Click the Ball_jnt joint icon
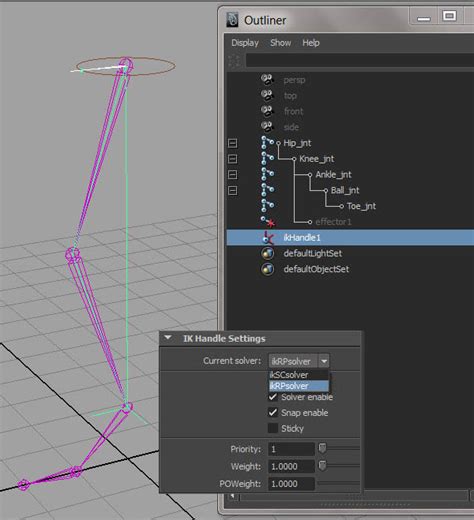The width and height of the screenshot is (474, 520). [267, 190]
